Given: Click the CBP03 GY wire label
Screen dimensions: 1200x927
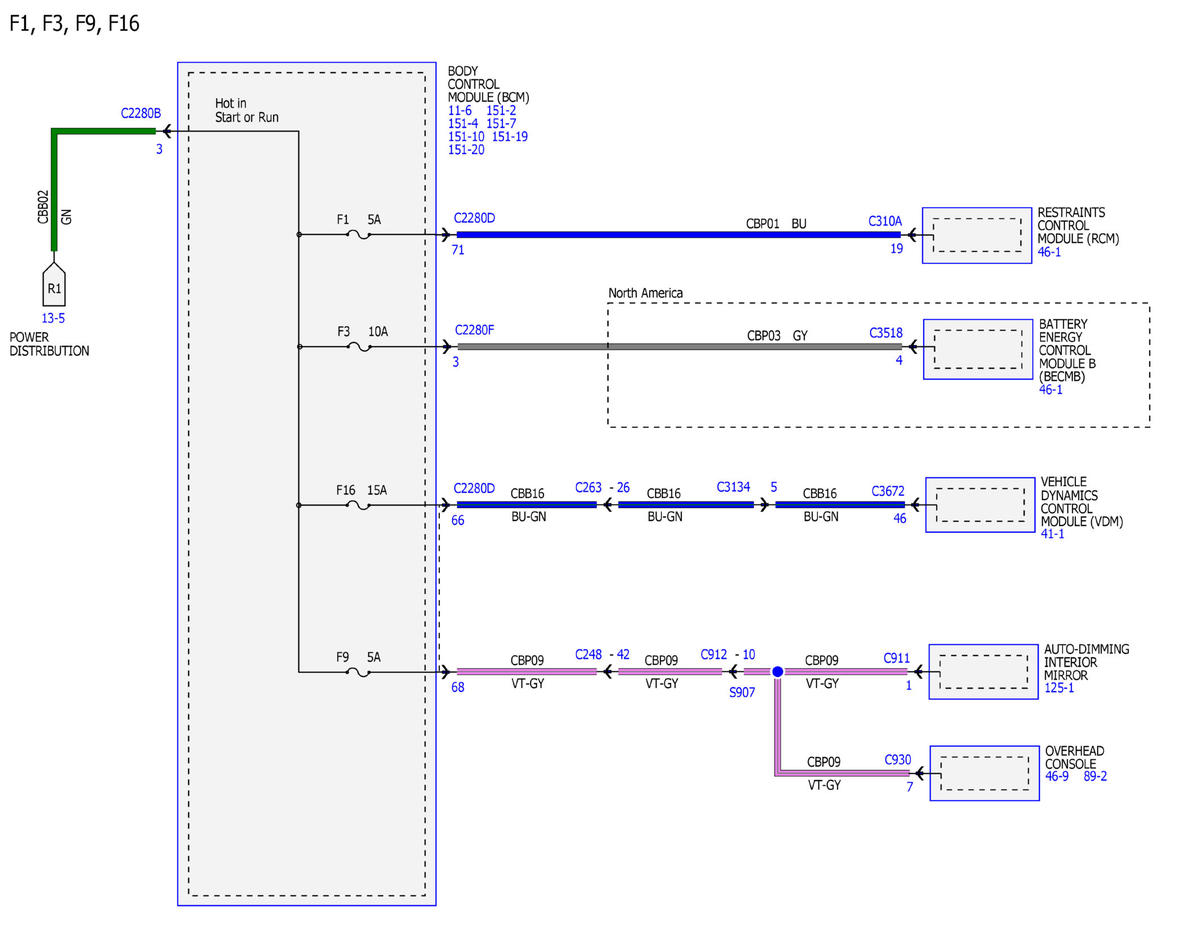Looking at the screenshot, I should click(x=777, y=335).
